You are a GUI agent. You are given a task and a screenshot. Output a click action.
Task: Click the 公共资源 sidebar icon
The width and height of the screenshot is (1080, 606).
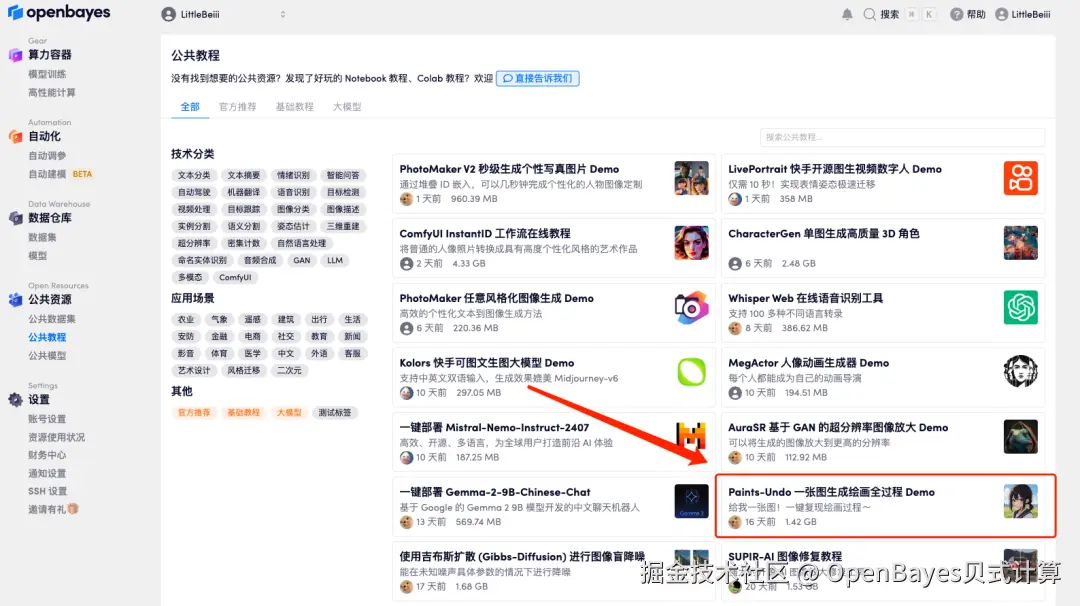(x=15, y=300)
